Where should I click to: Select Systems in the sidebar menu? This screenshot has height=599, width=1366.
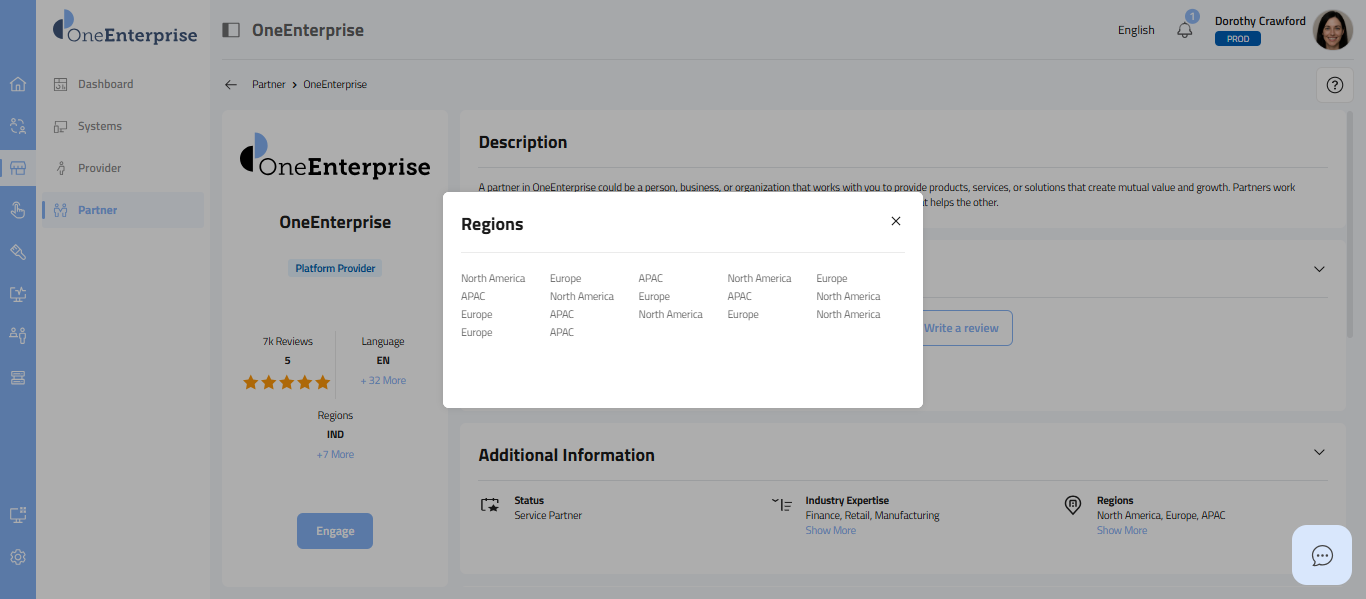tap(99, 126)
